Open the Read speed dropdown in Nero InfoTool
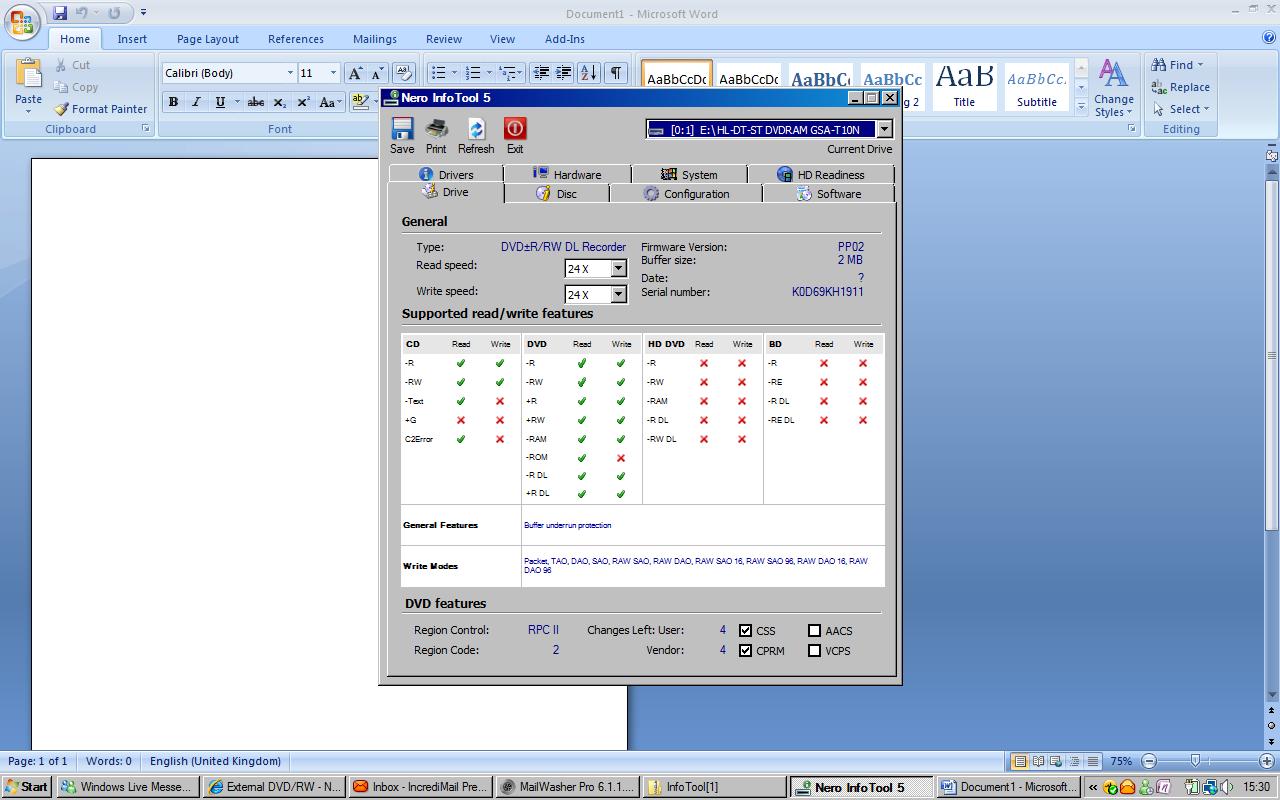 click(618, 268)
